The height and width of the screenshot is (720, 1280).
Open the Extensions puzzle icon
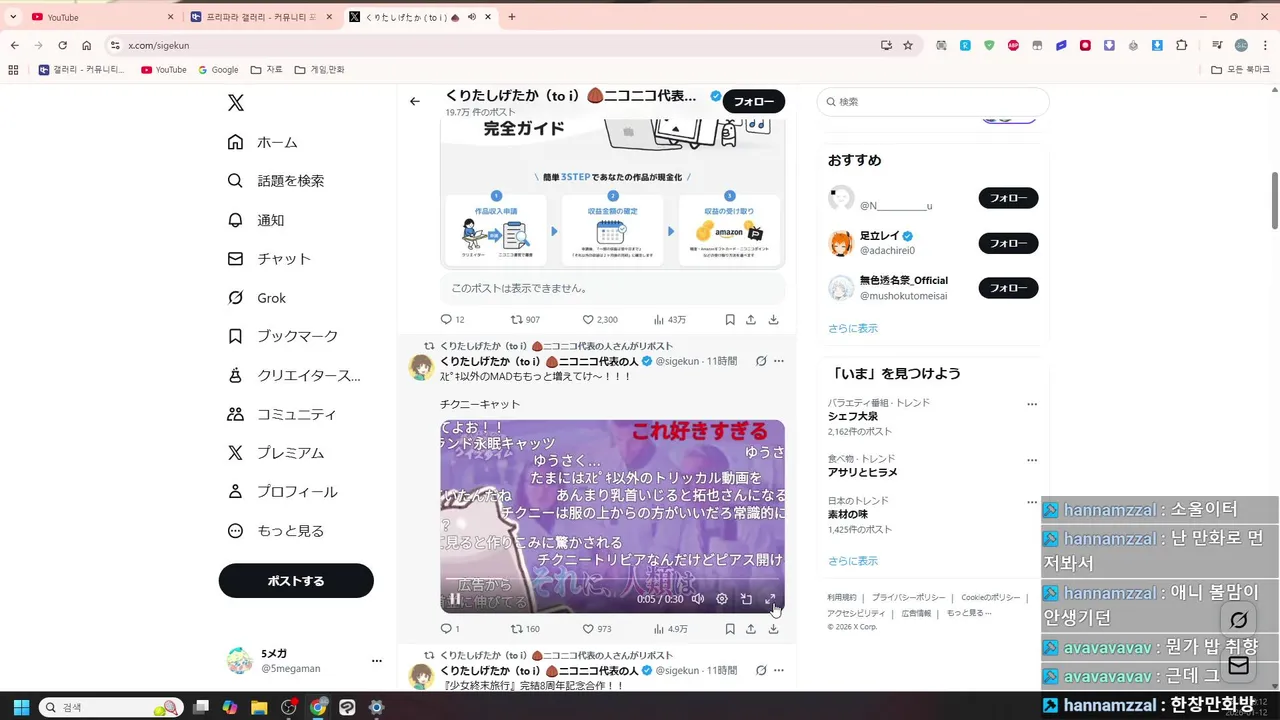[1181, 45]
